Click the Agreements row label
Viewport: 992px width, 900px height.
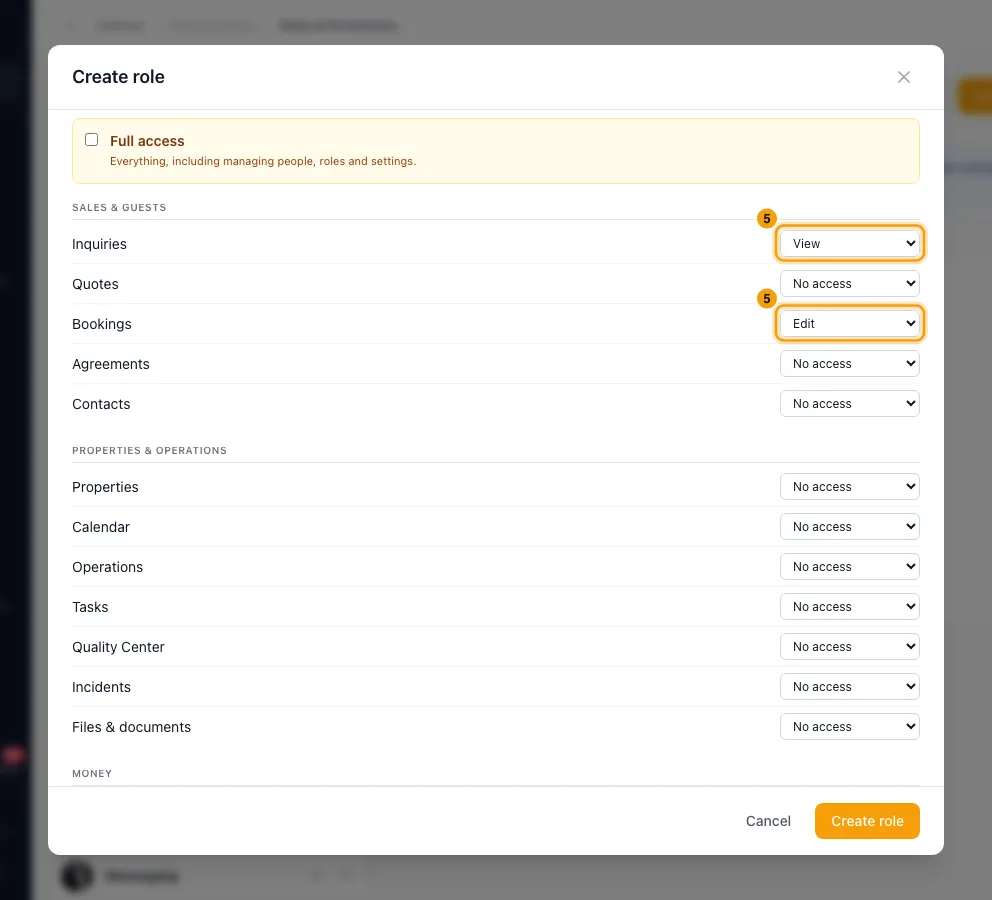(x=111, y=364)
